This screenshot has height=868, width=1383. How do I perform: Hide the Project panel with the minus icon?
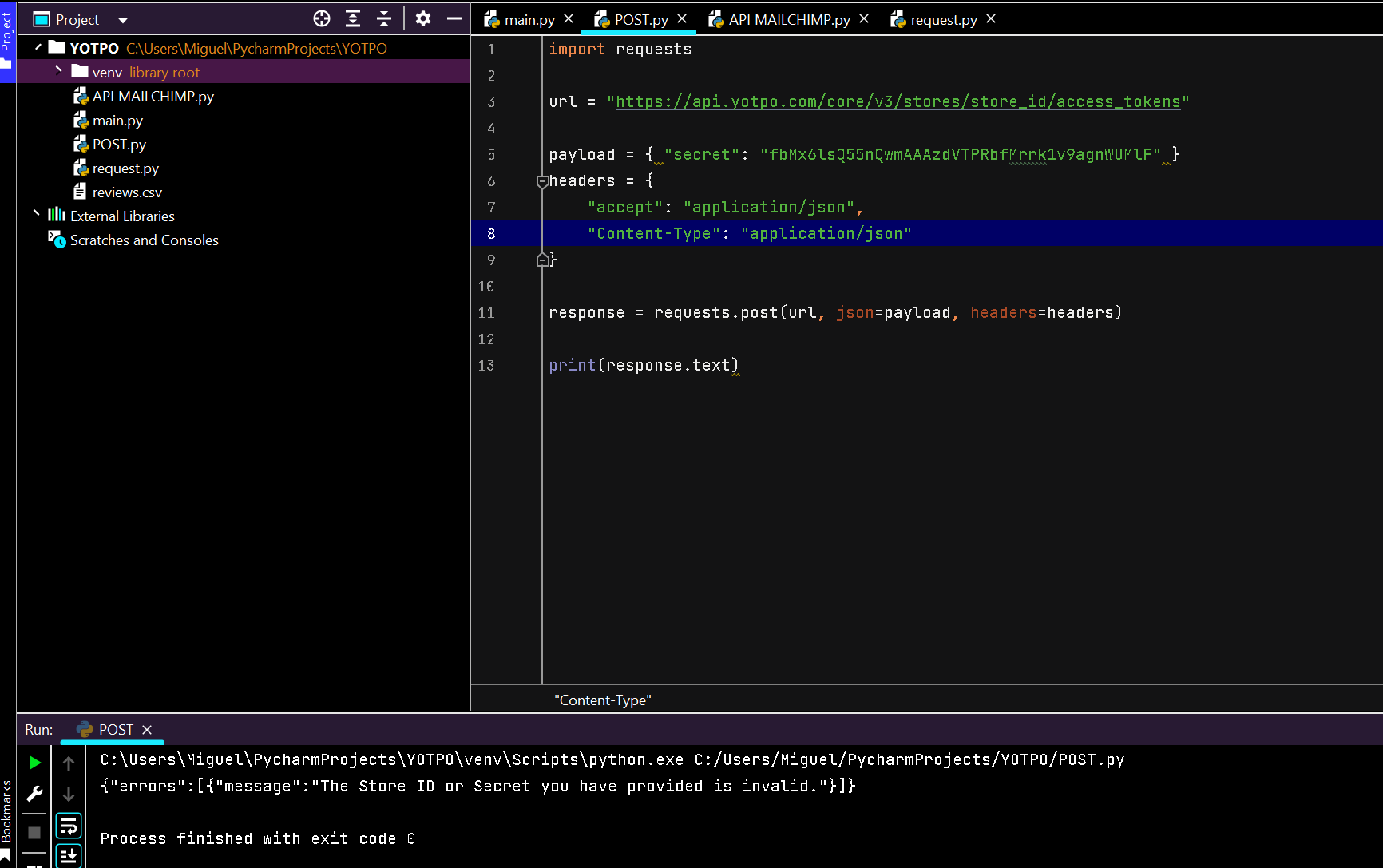[454, 19]
